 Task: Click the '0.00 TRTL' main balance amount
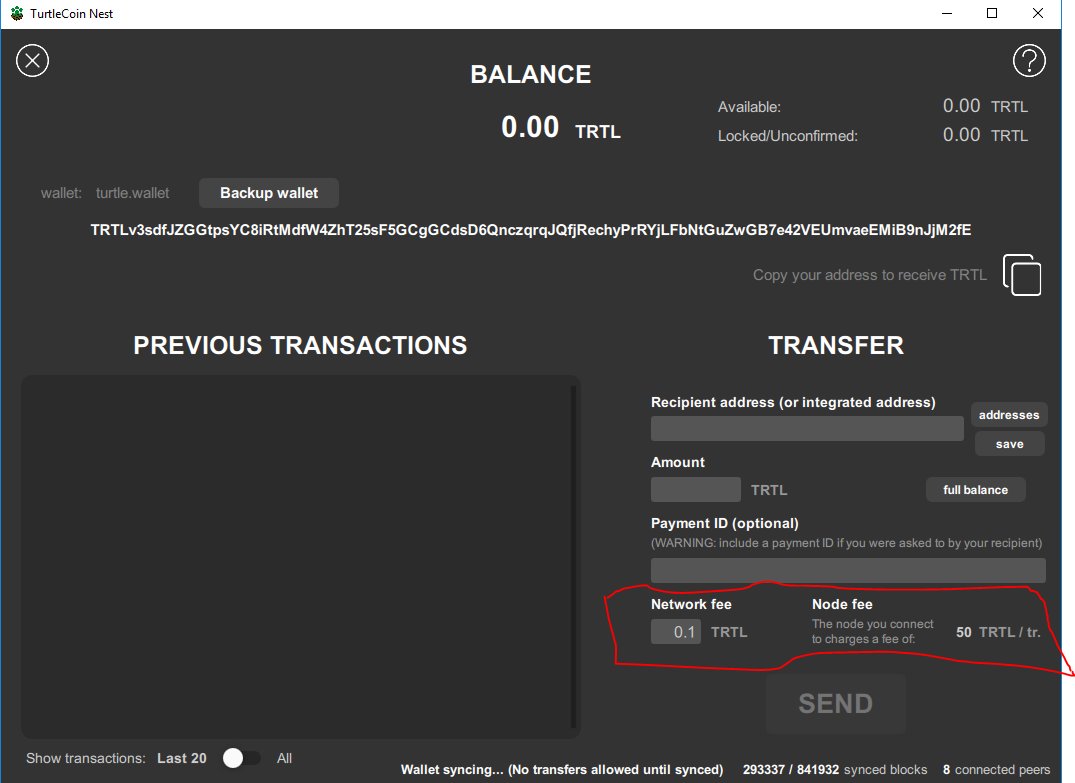tap(561, 128)
